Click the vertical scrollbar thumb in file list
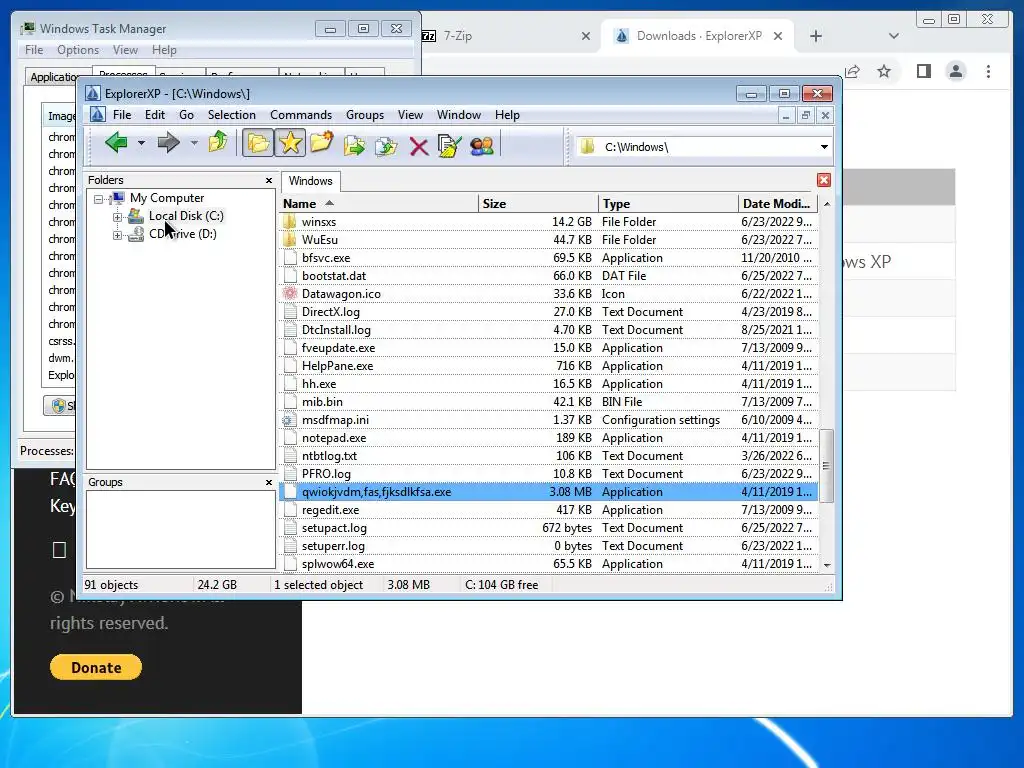Image resolution: width=1024 pixels, height=768 pixels. pos(827,466)
